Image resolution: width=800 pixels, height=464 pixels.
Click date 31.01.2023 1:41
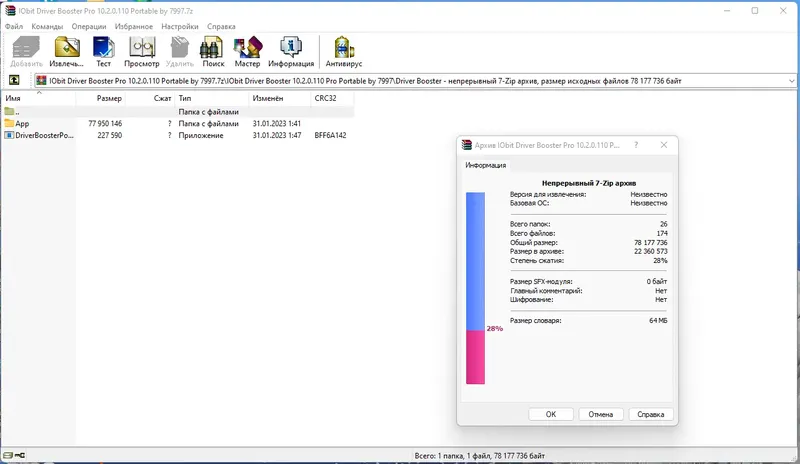coord(277,123)
